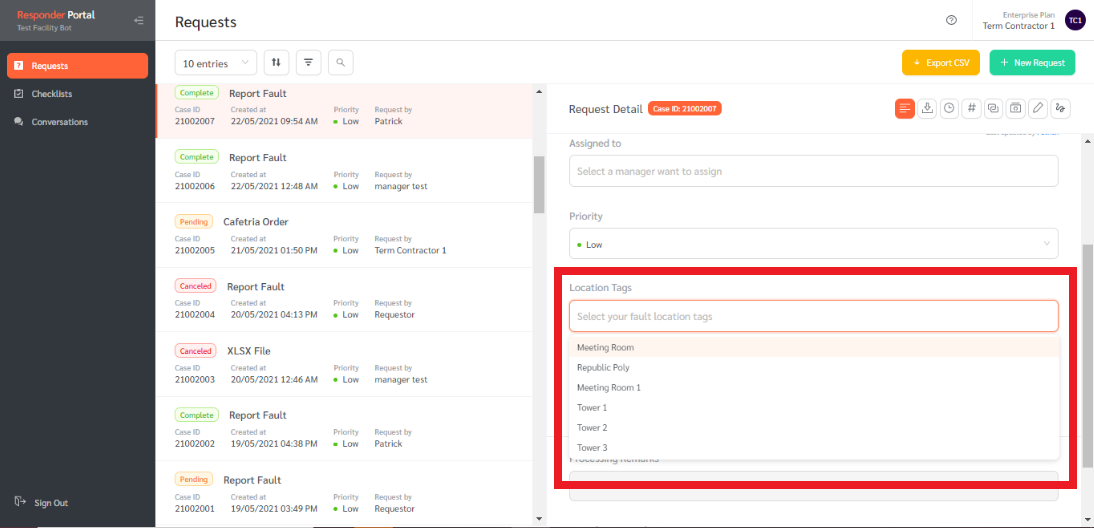Image resolution: width=1094 pixels, height=528 pixels.
Task: Choose Meeting Room location tag
Action: click(x=814, y=347)
